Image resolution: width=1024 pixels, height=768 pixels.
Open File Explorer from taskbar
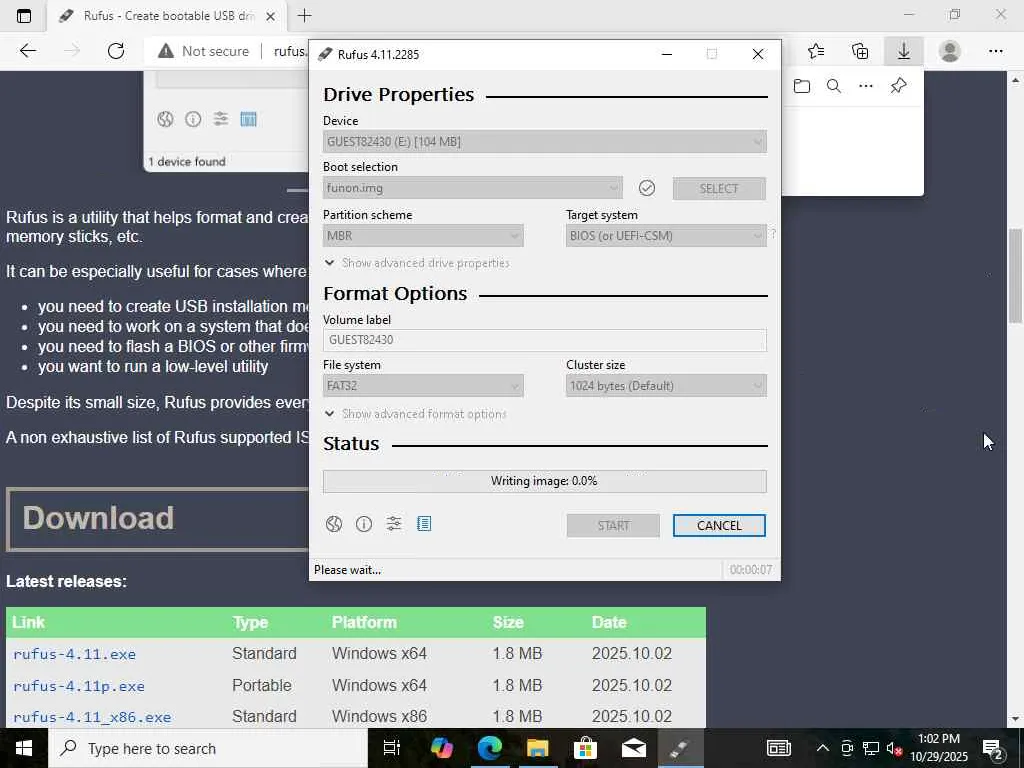(537, 748)
